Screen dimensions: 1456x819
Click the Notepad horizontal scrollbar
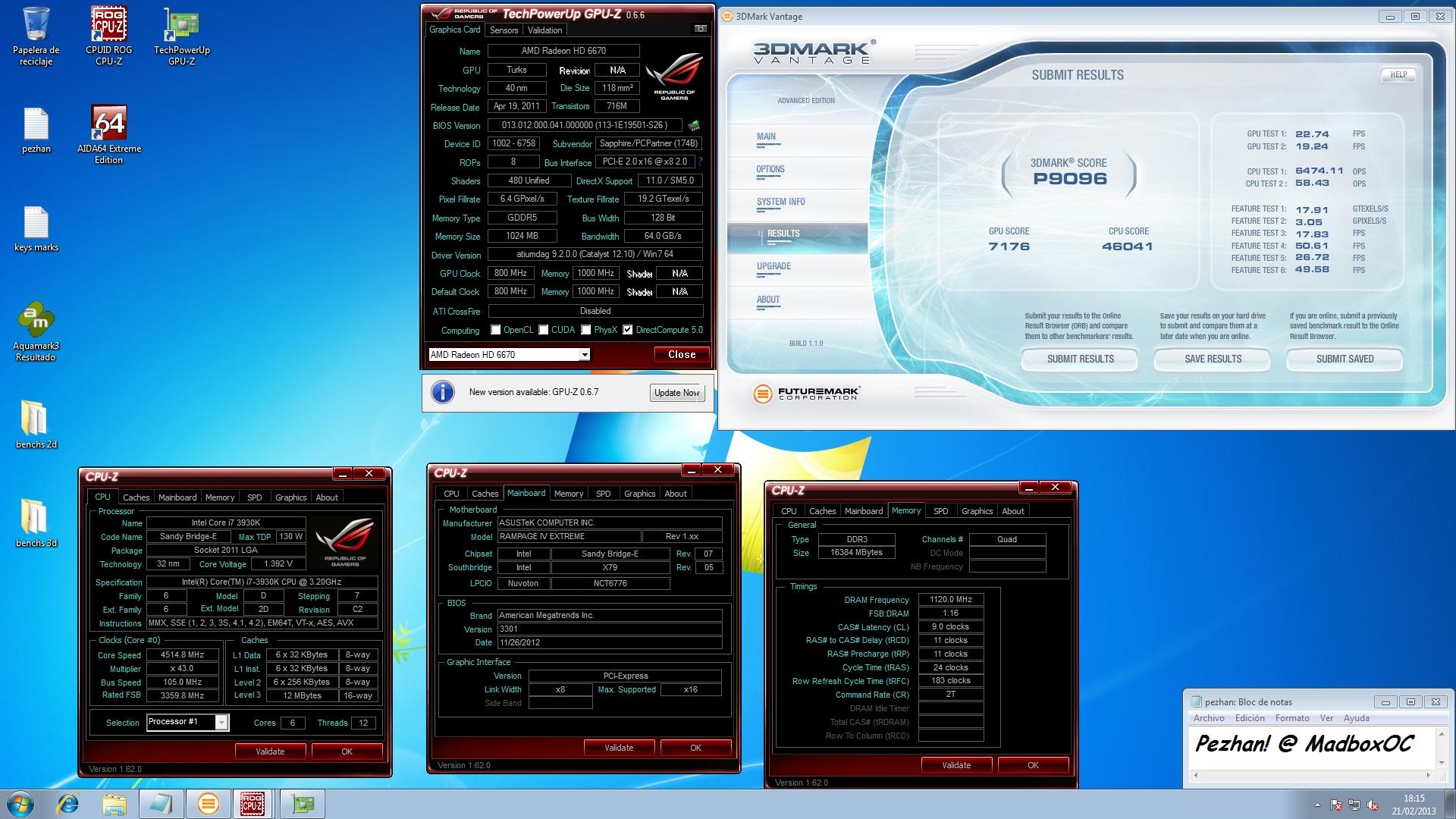1310,776
